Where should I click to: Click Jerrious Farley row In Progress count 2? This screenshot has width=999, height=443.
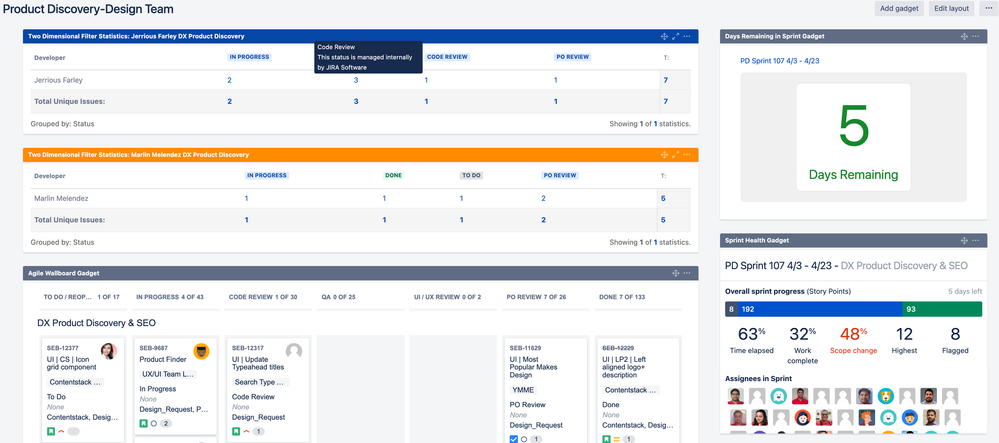pyautogui.click(x=229, y=80)
